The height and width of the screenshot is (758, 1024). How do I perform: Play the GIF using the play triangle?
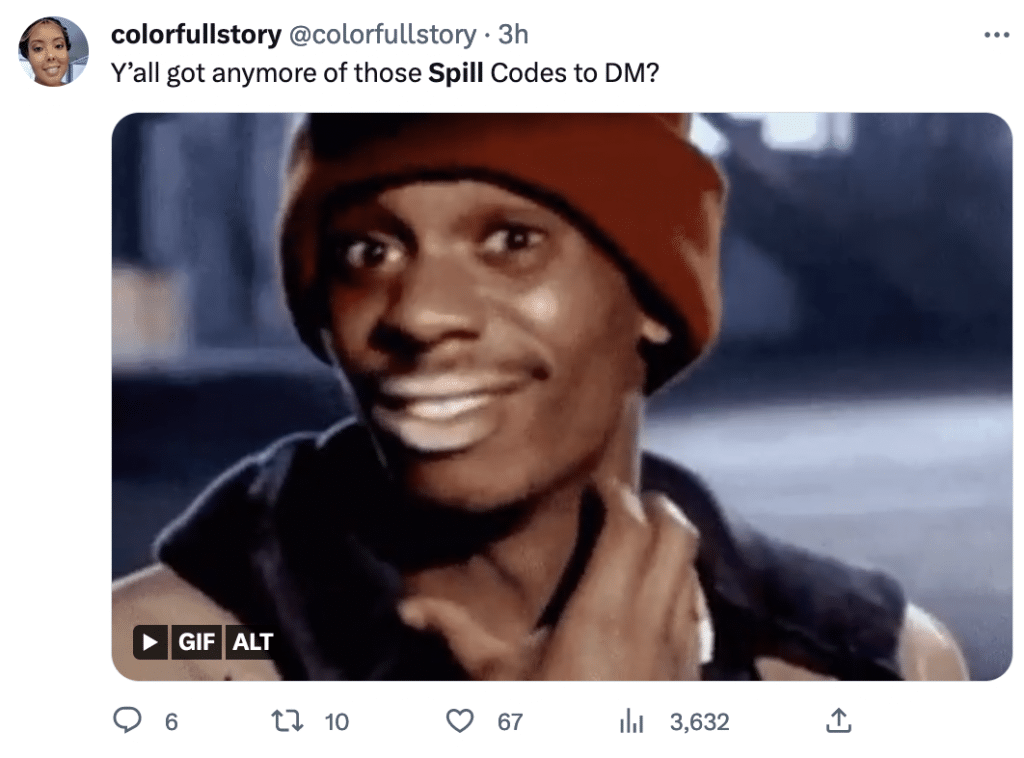click(150, 642)
